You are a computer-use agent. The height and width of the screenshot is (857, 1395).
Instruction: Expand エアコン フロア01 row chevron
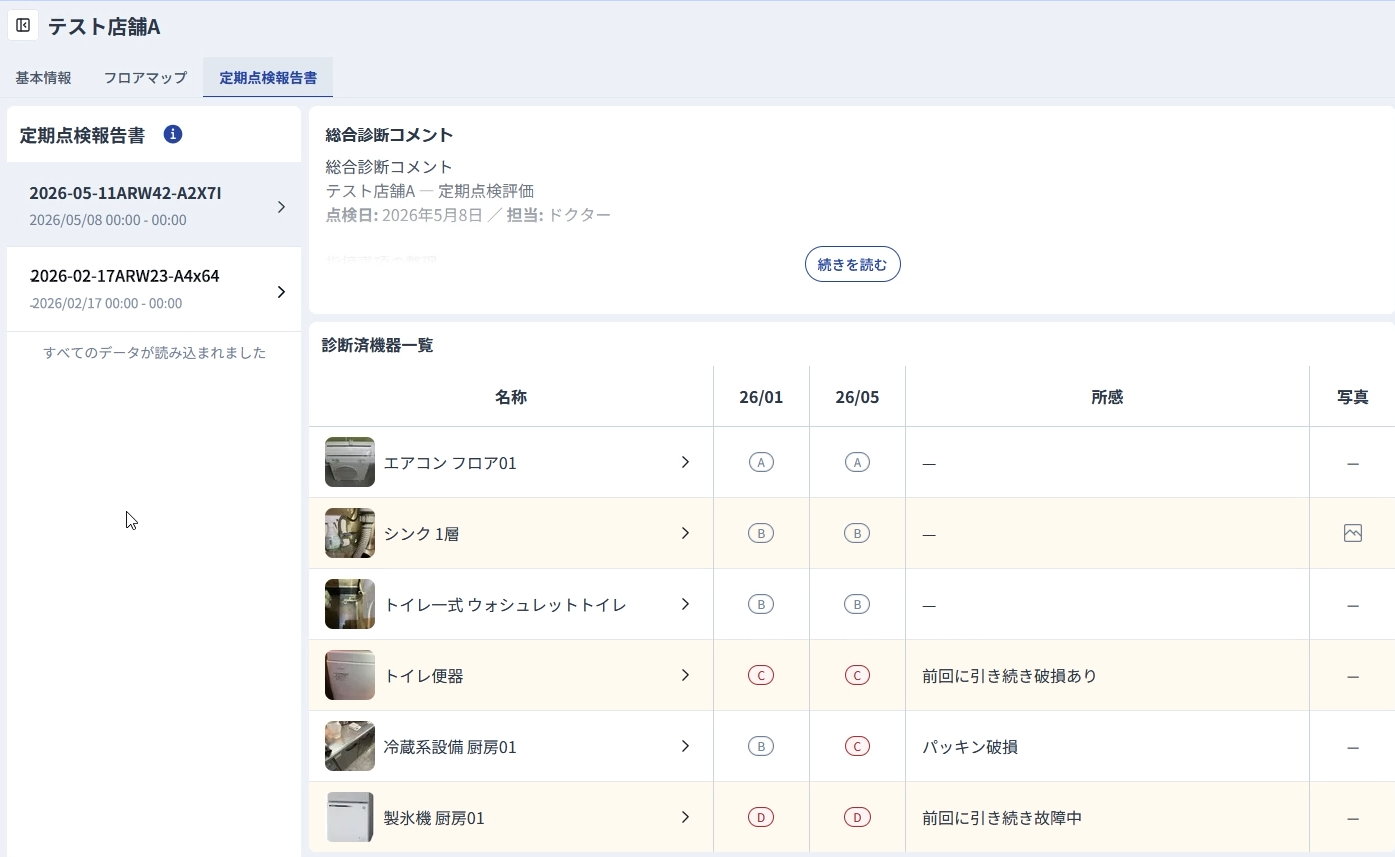(685, 462)
